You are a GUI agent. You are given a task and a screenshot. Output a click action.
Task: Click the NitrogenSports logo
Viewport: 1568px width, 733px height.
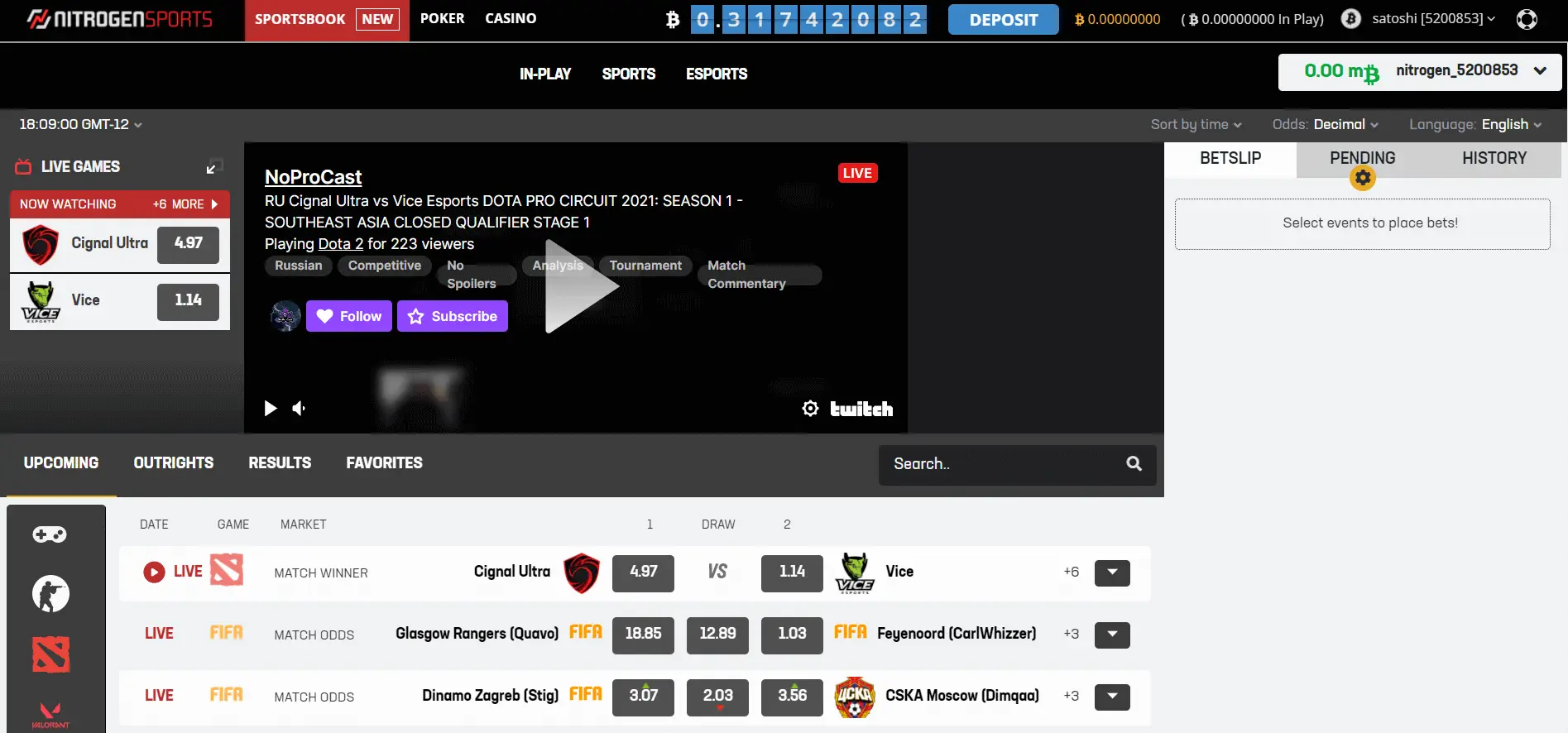pyautogui.click(x=119, y=19)
